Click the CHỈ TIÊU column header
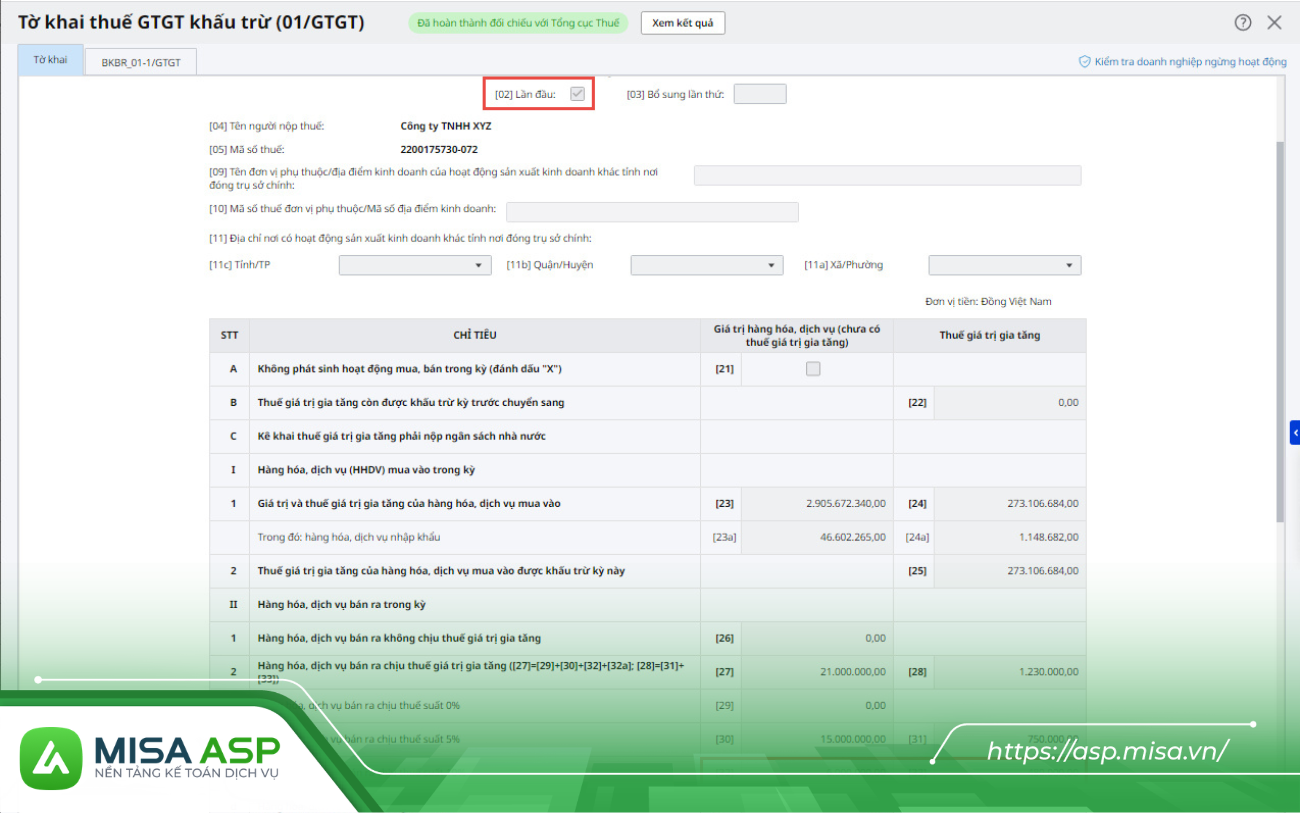The image size is (1300, 813). pos(475,336)
